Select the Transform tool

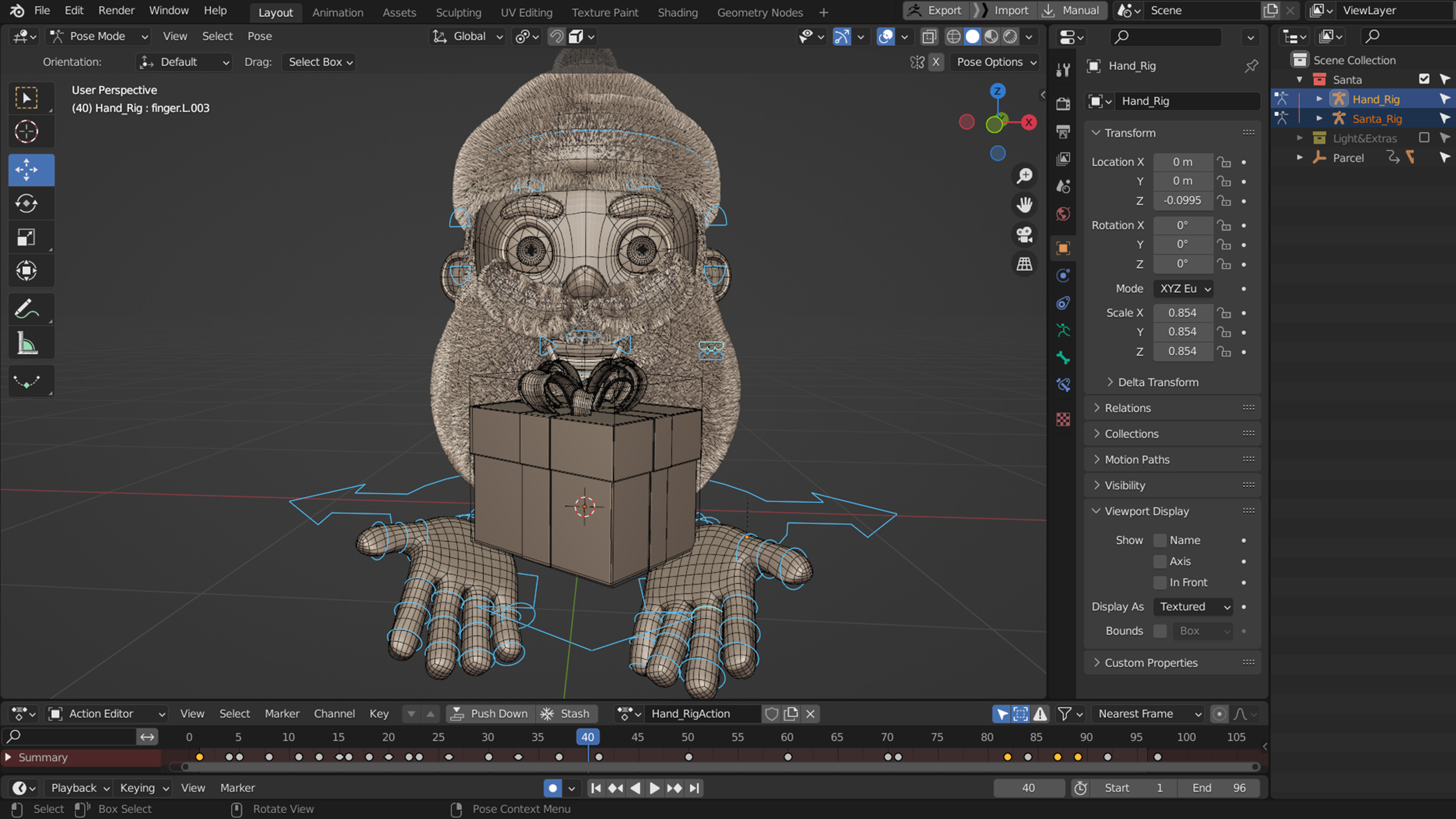(x=27, y=271)
